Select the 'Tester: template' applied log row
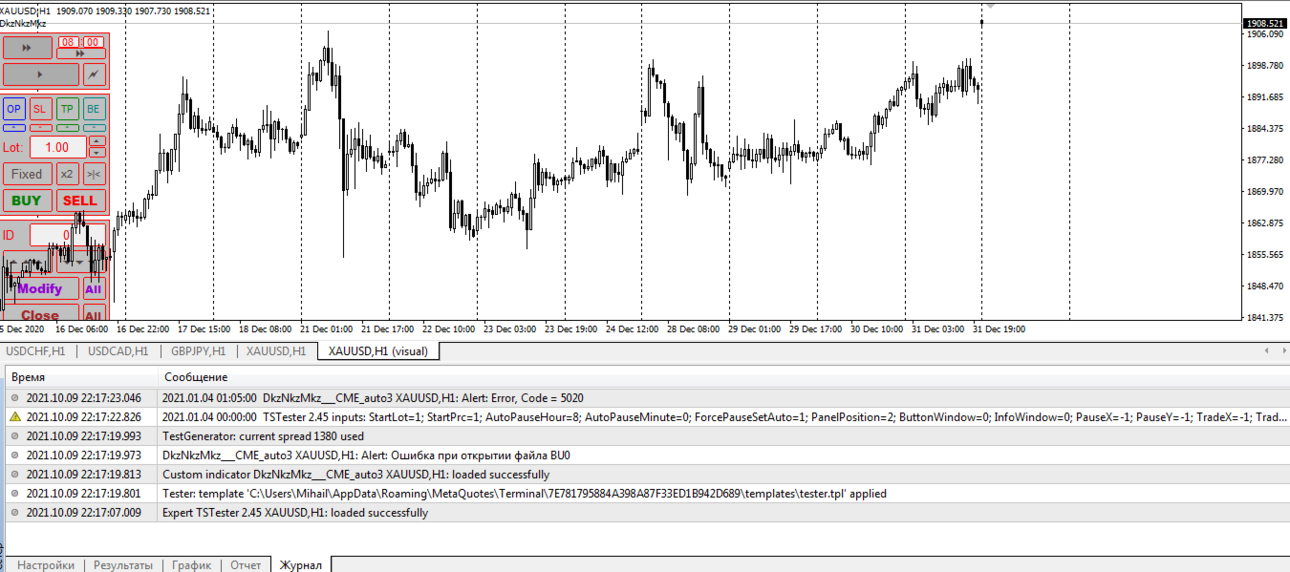This screenshot has width=1290, height=572. [646, 493]
